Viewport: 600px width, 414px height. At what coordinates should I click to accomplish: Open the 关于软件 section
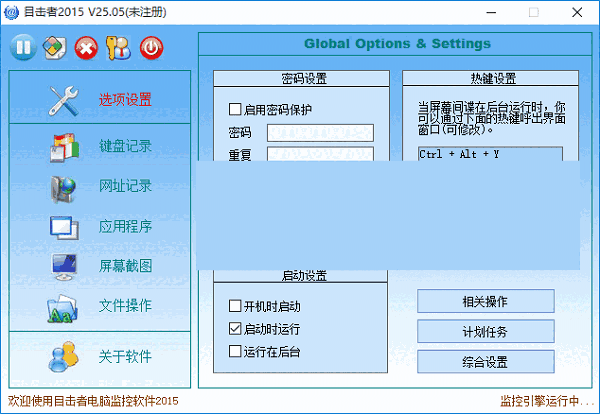tap(125, 357)
